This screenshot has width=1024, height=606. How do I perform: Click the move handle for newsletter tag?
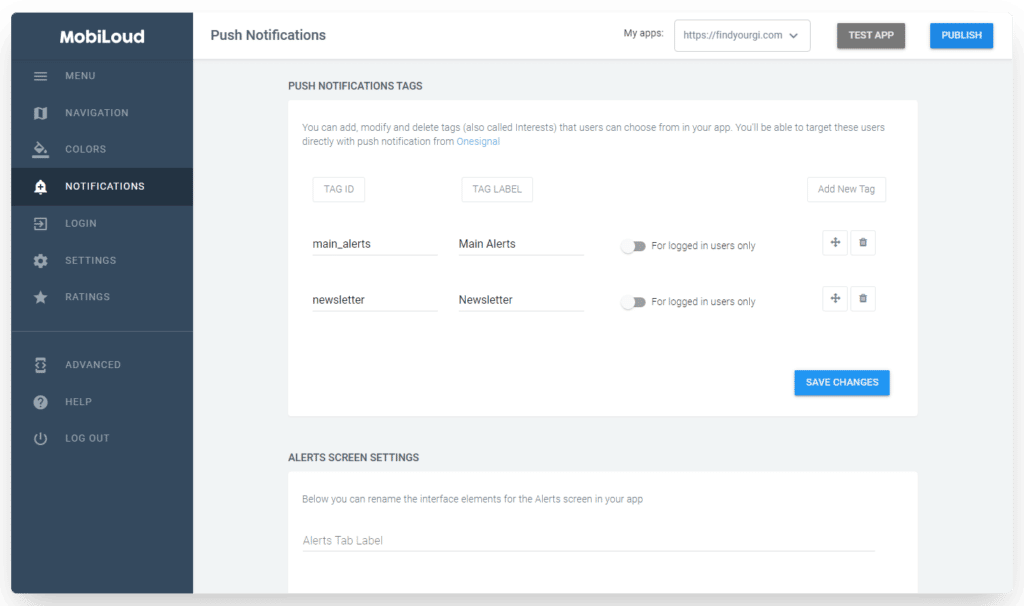(835, 299)
